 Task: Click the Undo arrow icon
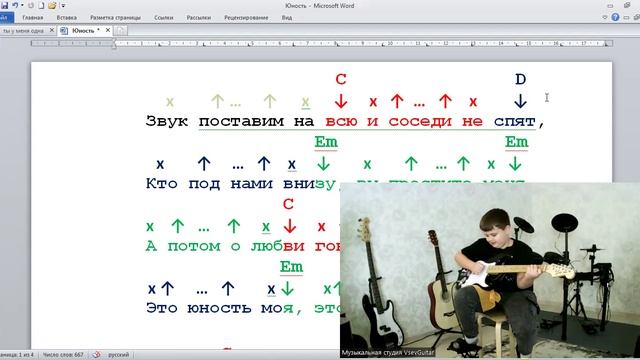pyautogui.click(x=15, y=5)
